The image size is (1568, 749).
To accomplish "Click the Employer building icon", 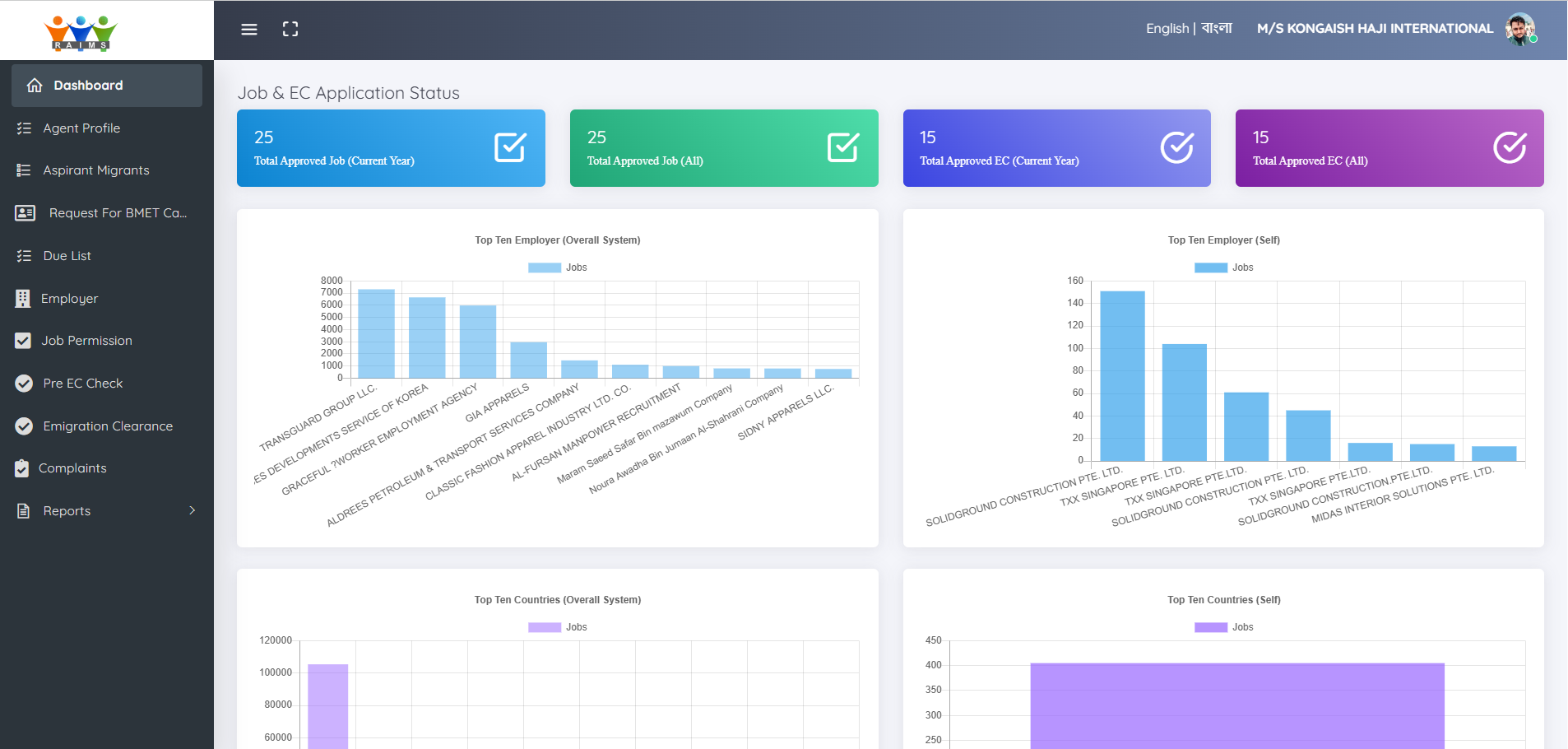I will [23, 299].
